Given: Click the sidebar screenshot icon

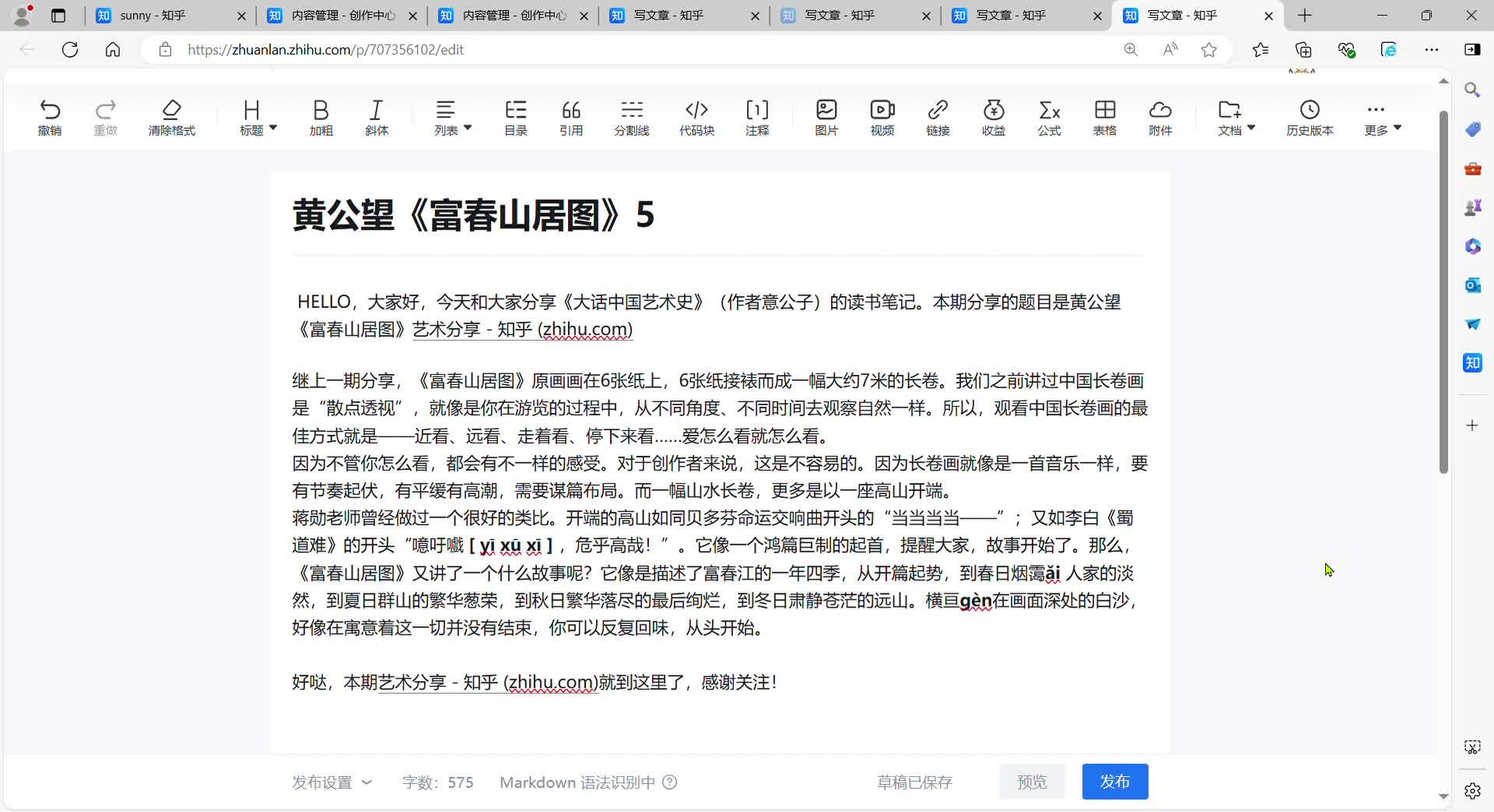Looking at the screenshot, I should pos(1472,747).
